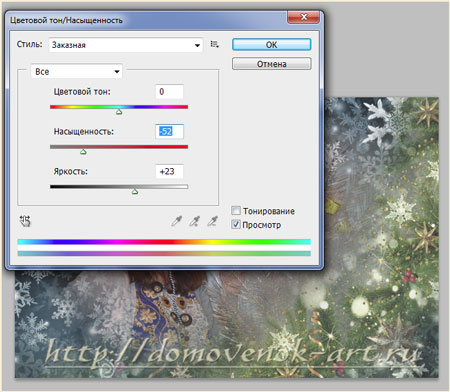Click the Цветовой тон value field
This screenshot has width=450, height=392.
tap(169, 92)
